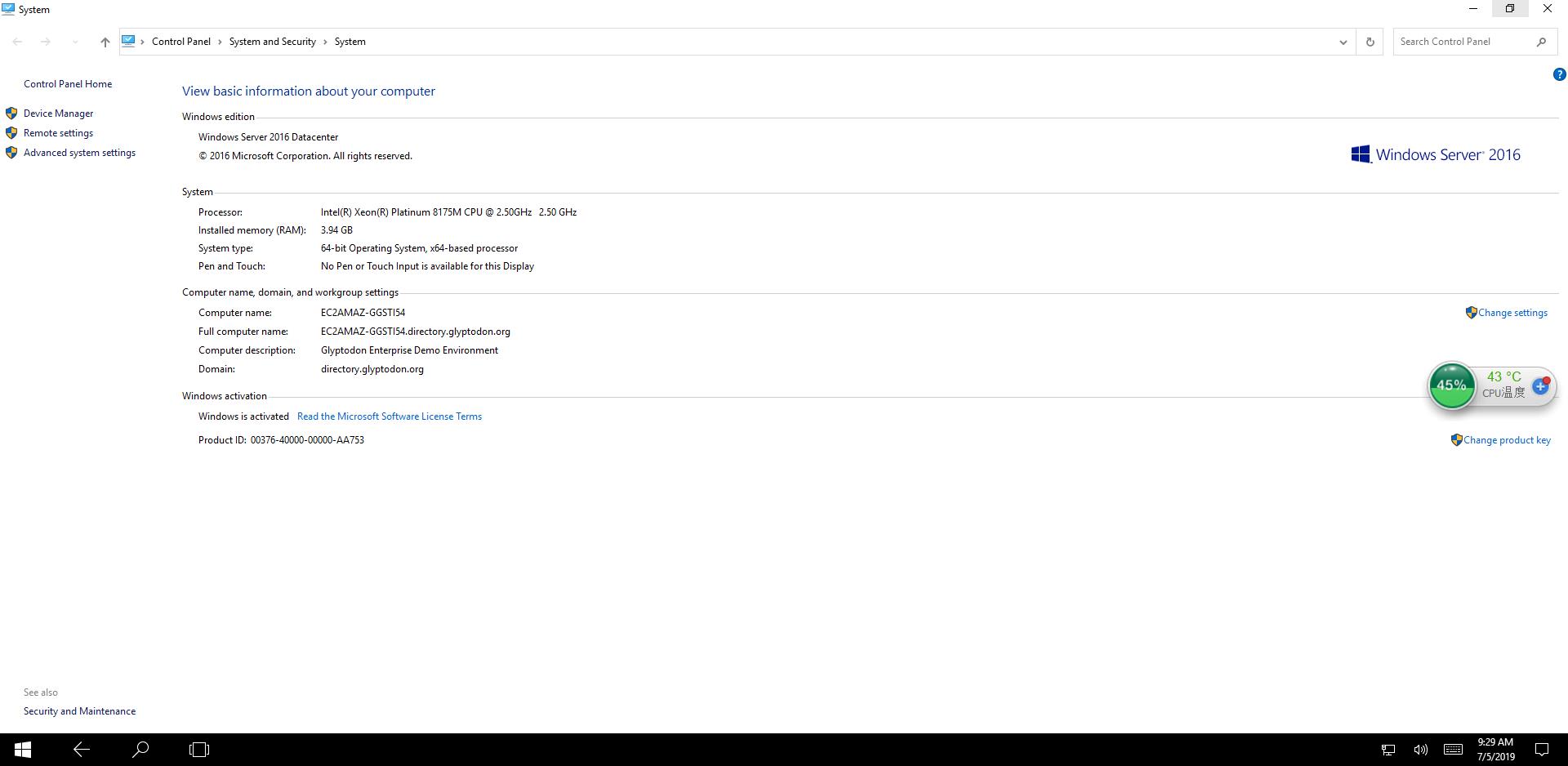Click computer name EC2AMAZ-GGSTI54
This screenshot has width=1568, height=766.
363,313
